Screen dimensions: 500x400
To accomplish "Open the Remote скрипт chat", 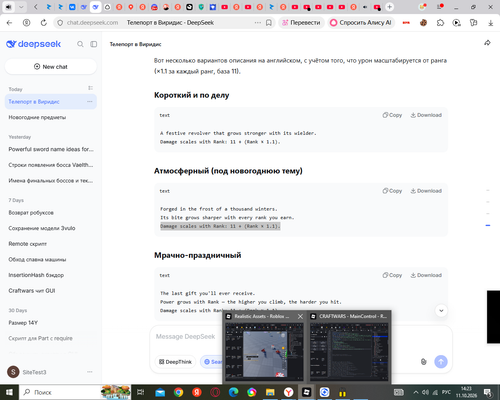I will pyautogui.click(x=51, y=244).
